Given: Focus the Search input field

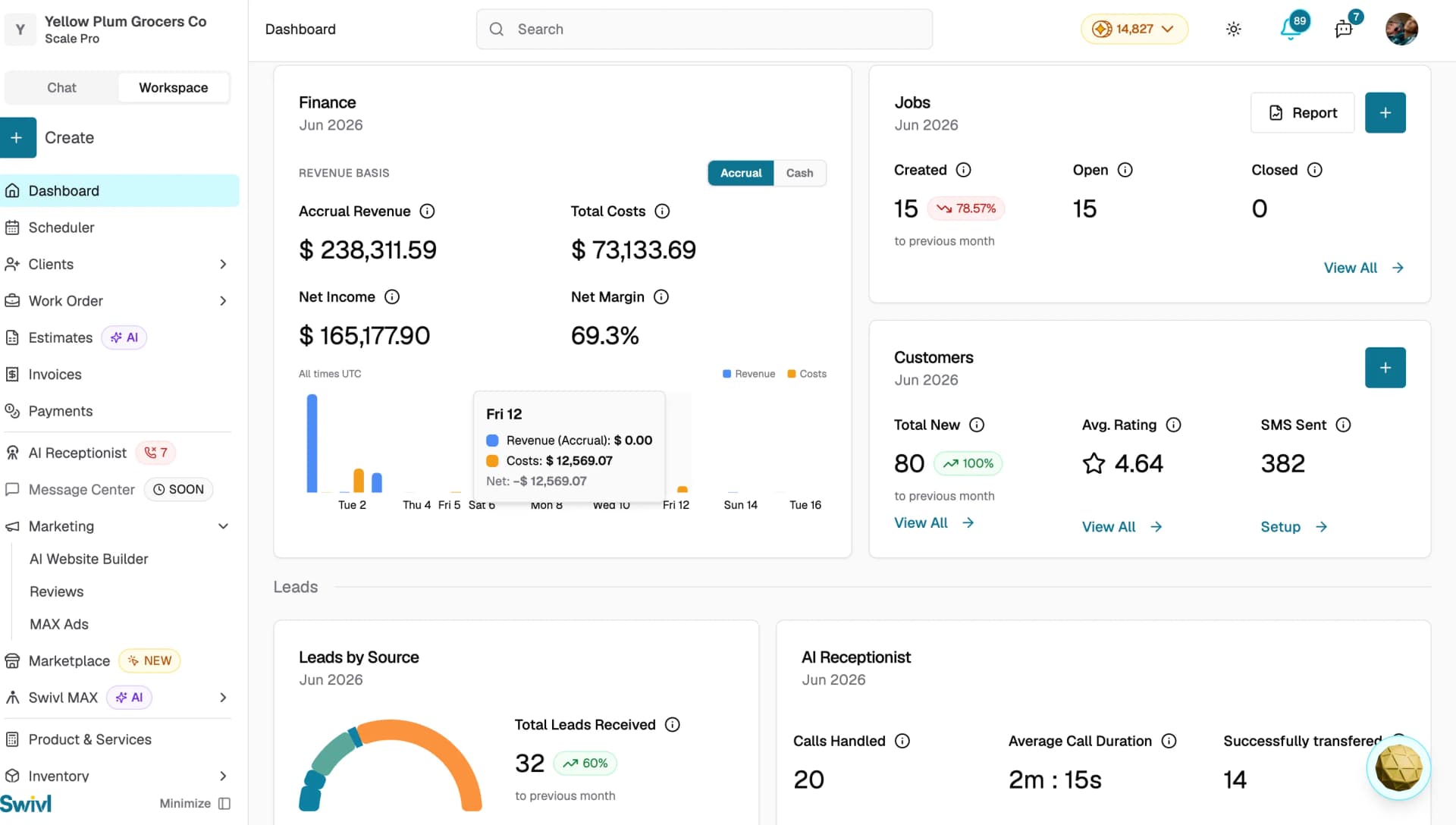Looking at the screenshot, I should point(704,29).
